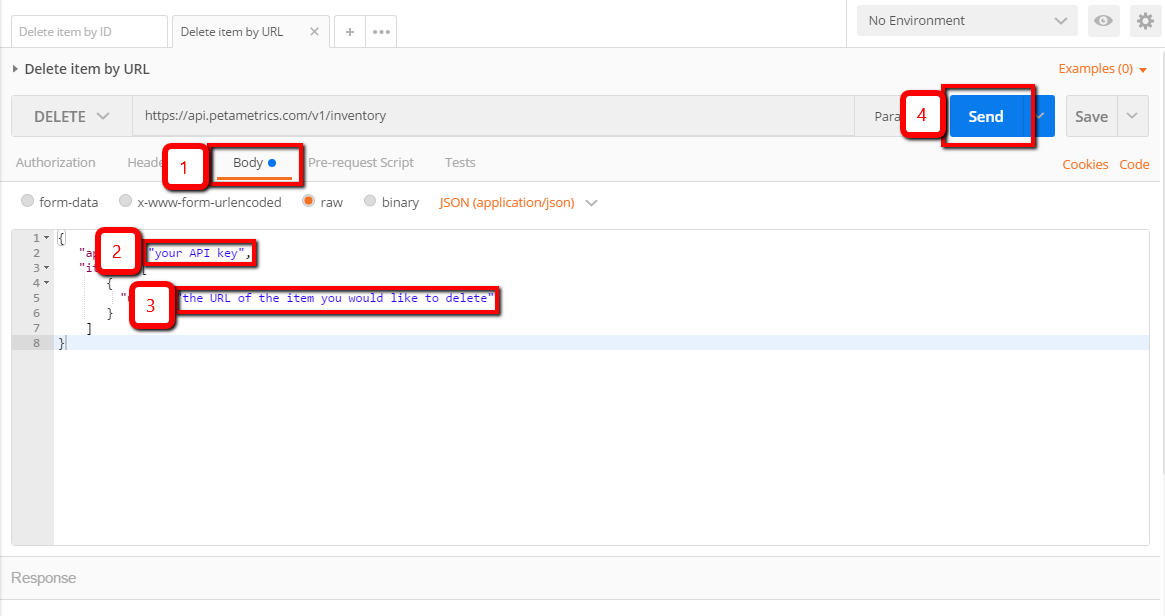Click the Delete item by URL request title
This screenshot has height=616, width=1165.
click(x=87, y=69)
